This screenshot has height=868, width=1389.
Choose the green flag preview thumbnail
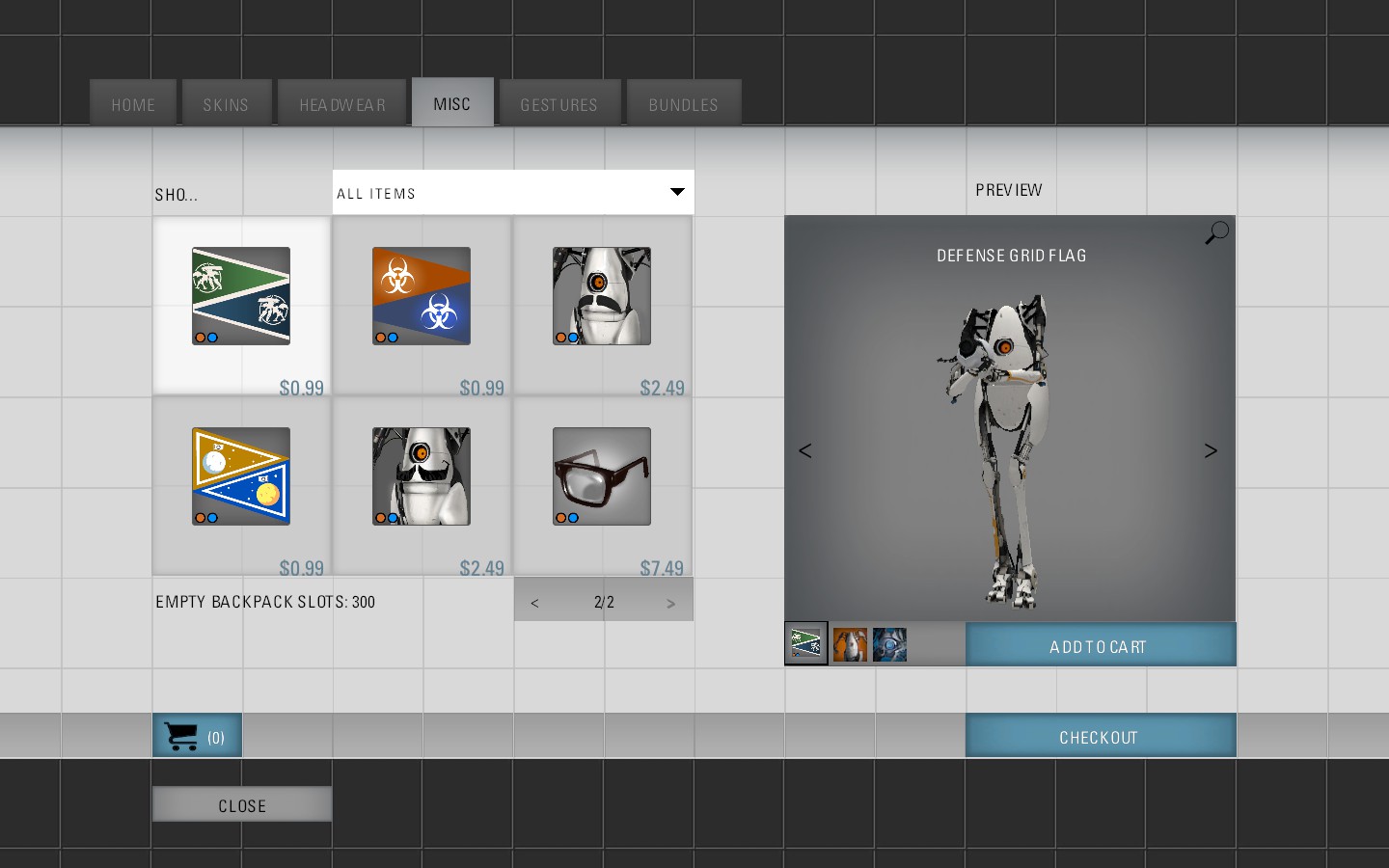(x=806, y=643)
